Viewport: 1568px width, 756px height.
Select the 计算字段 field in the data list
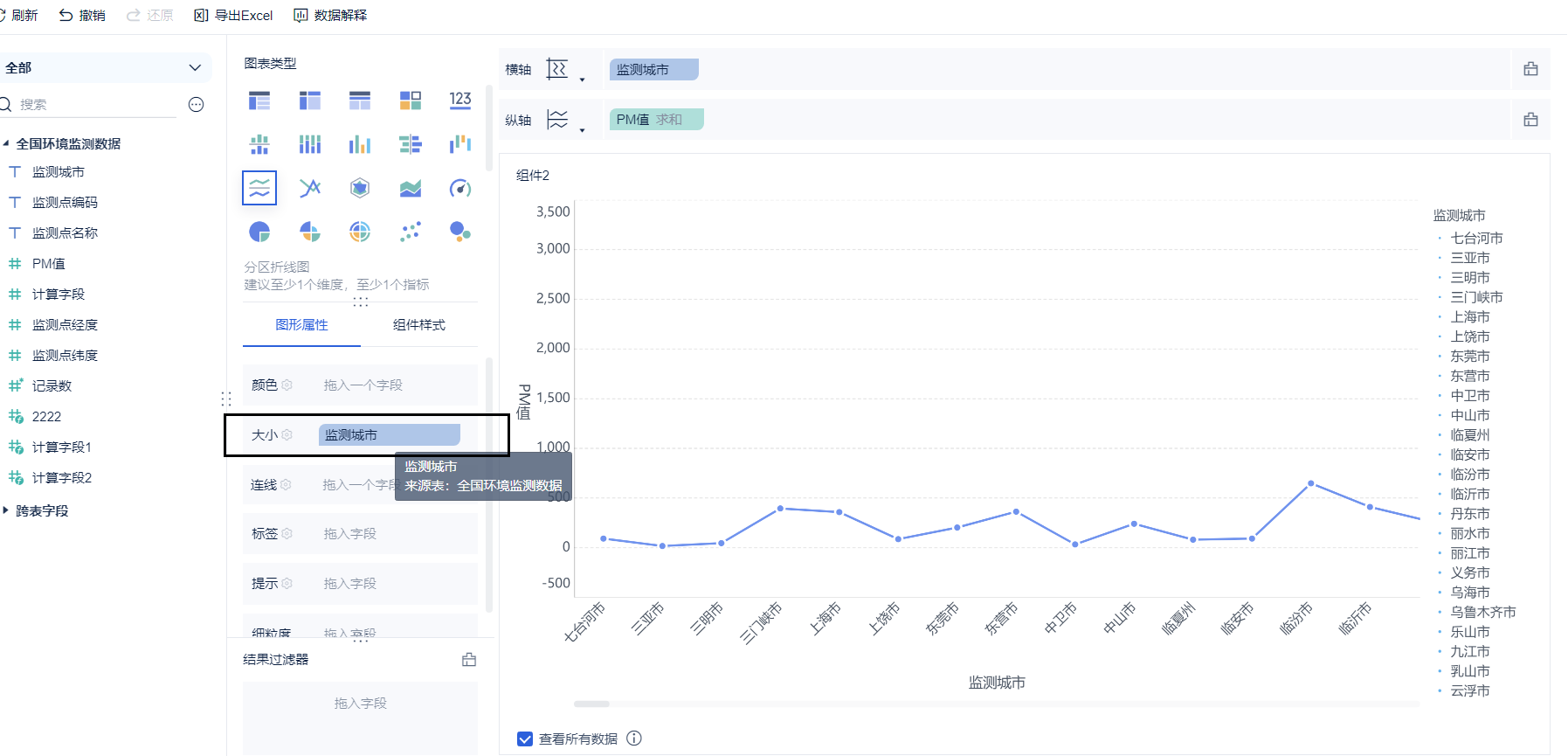click(58, 294)
